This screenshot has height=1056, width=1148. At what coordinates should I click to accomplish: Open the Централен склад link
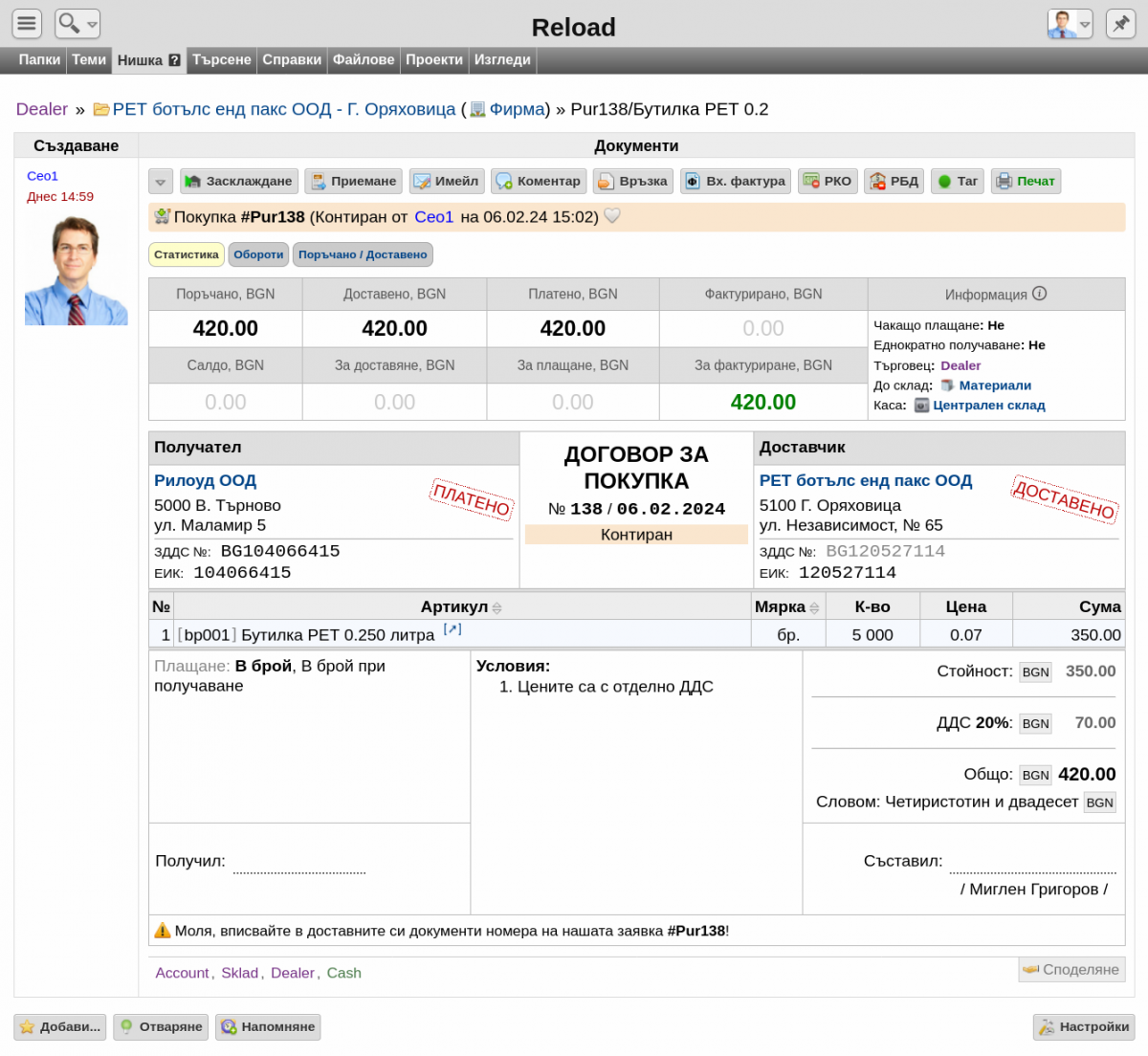[x=988, y=406]
